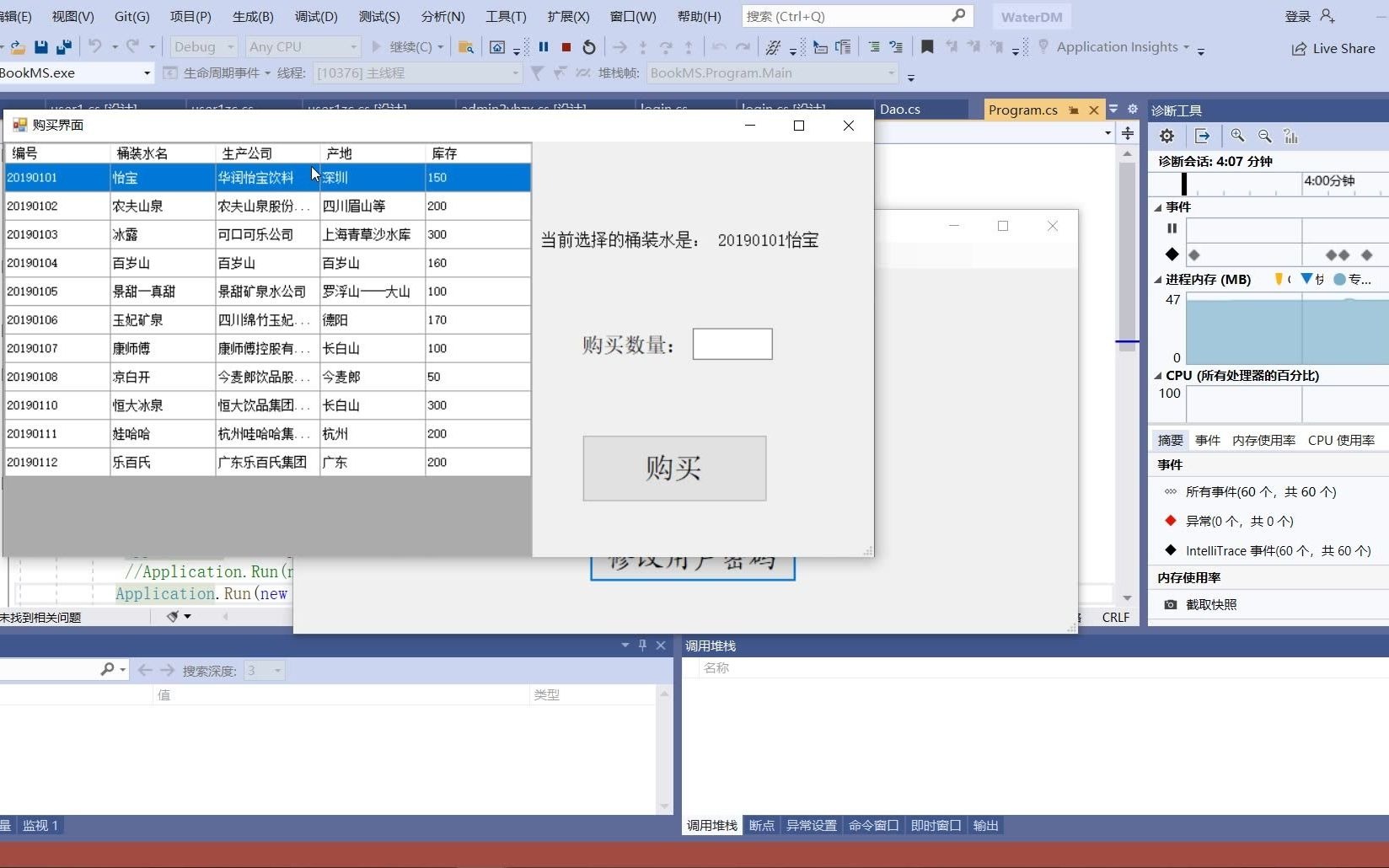
Task: Click the pause events icon in 事件 track
Action: point(1172,228)
